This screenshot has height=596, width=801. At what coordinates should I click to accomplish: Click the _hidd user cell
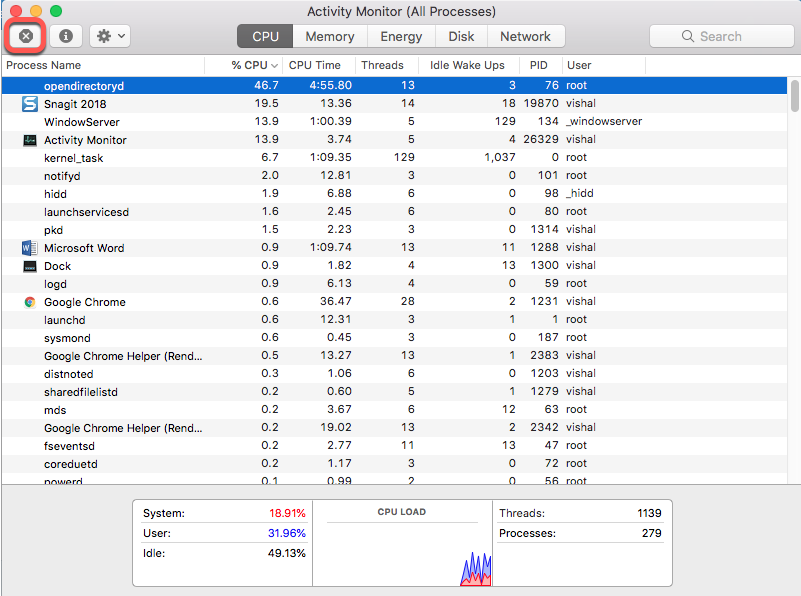click(580, 193)
